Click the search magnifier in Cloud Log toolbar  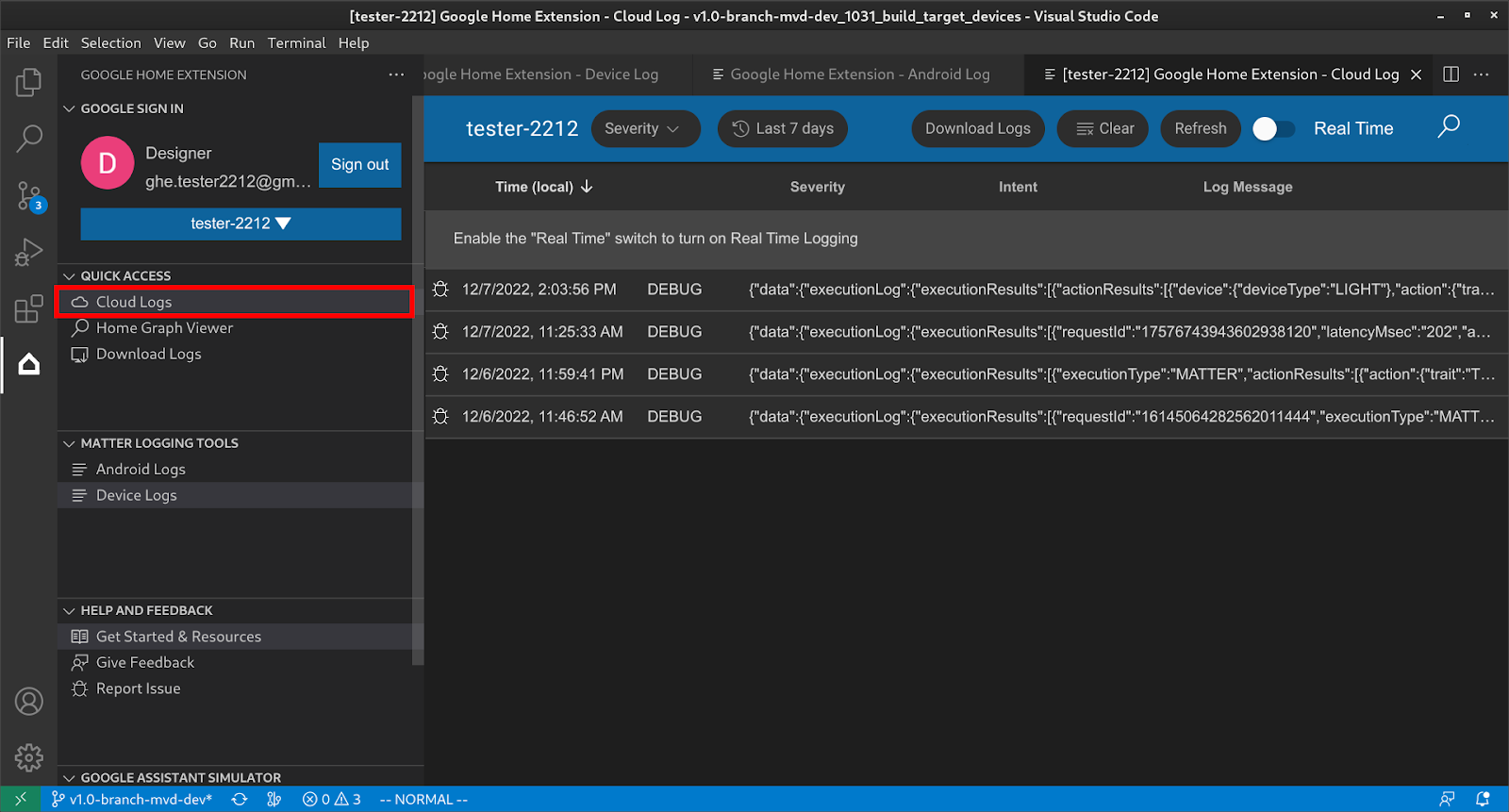click(x=1449, y=127)
